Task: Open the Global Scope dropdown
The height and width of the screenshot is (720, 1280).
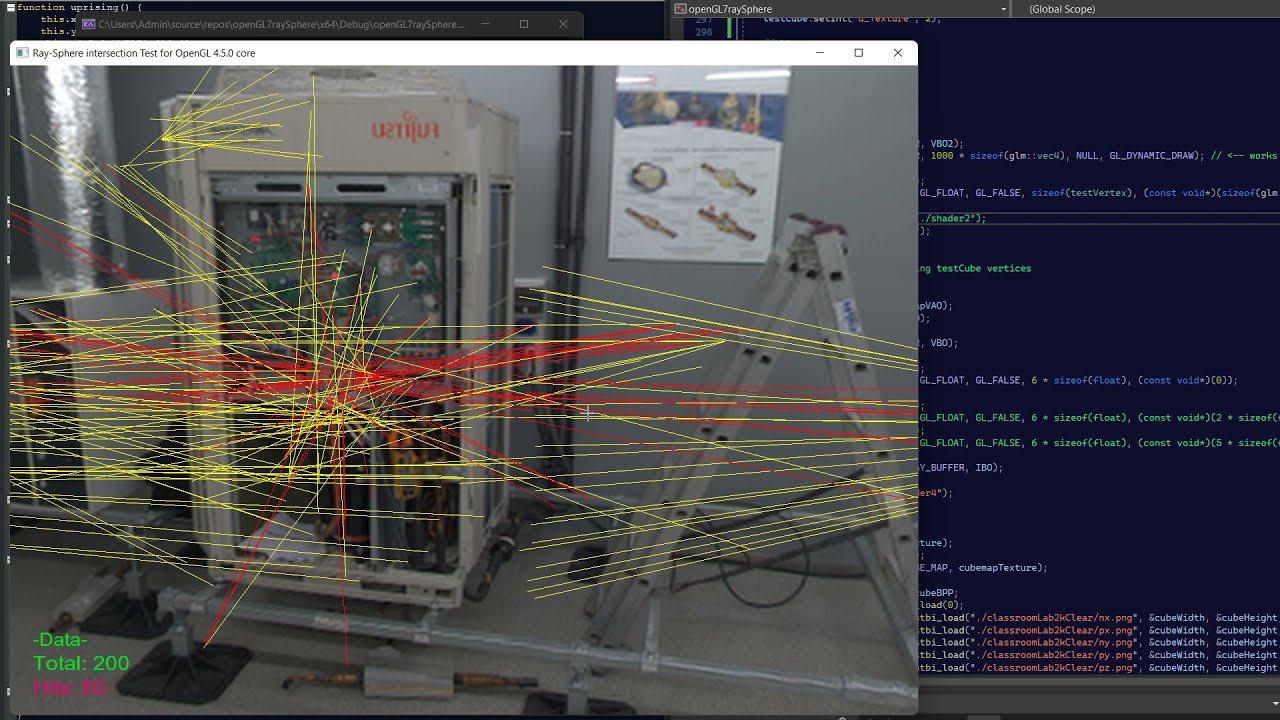Action: tap(1148, 9)
